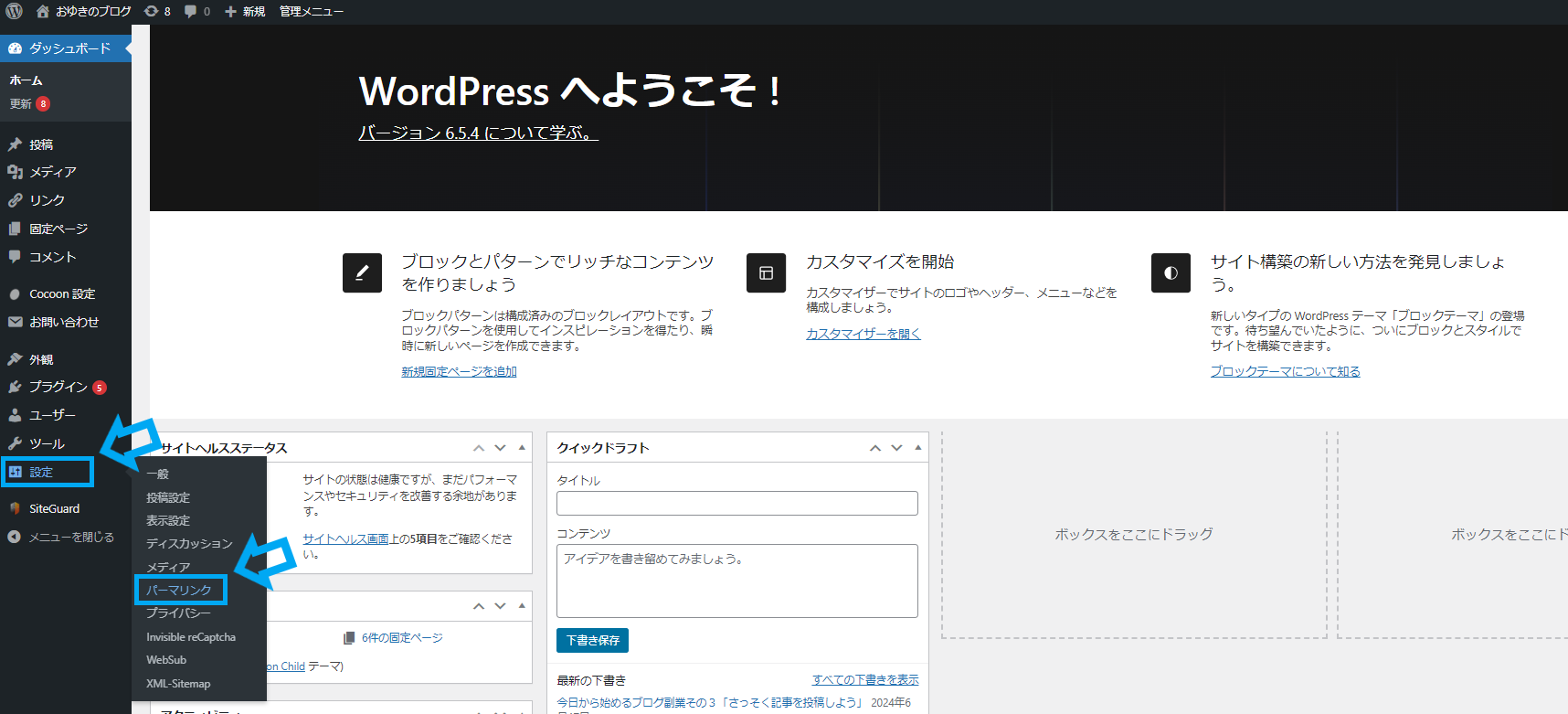Viewport: 1568px width, 714px height.
Task: Click the ツール wrench icon
Action: tap(15, 443)
